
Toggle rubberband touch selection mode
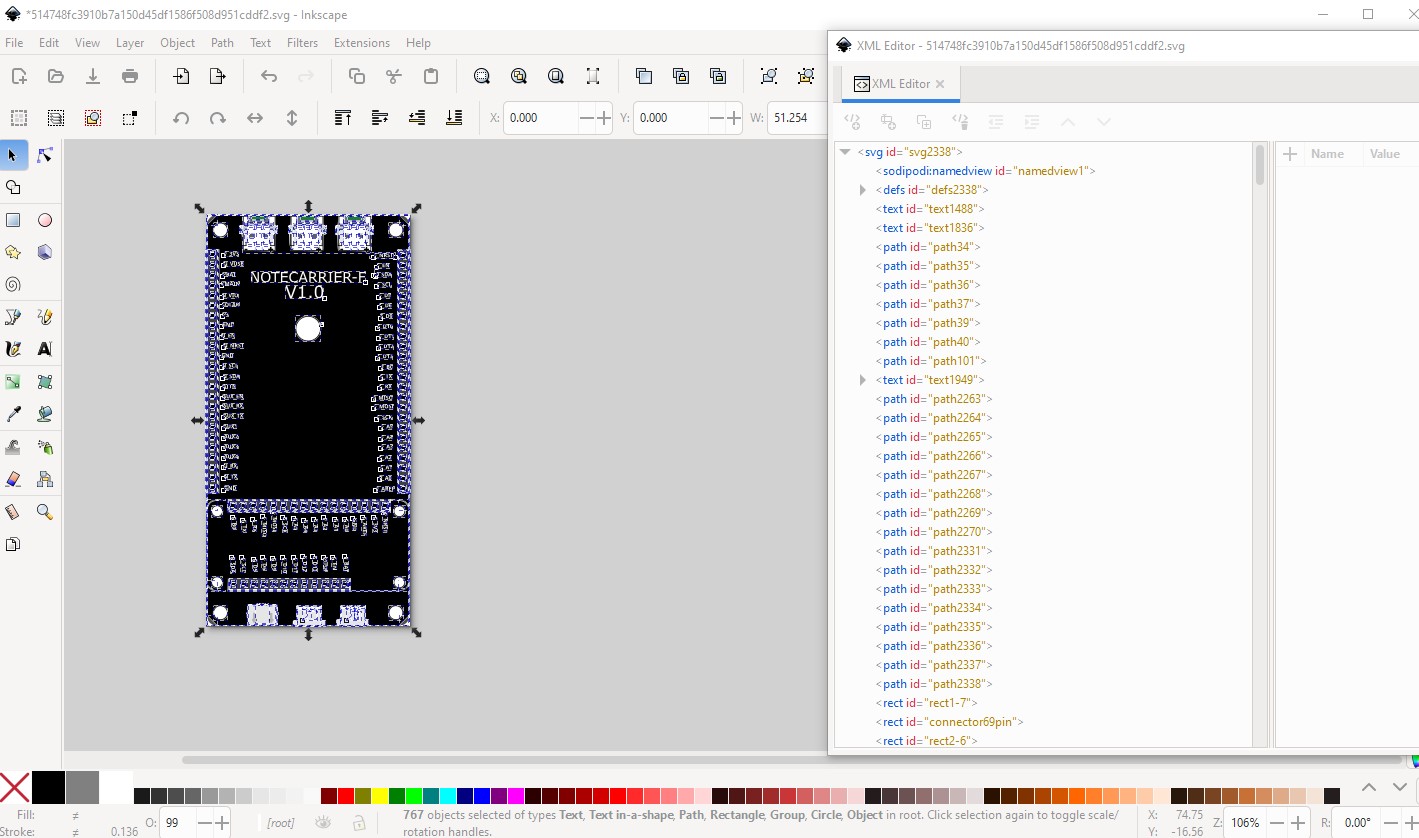[130, 118]
